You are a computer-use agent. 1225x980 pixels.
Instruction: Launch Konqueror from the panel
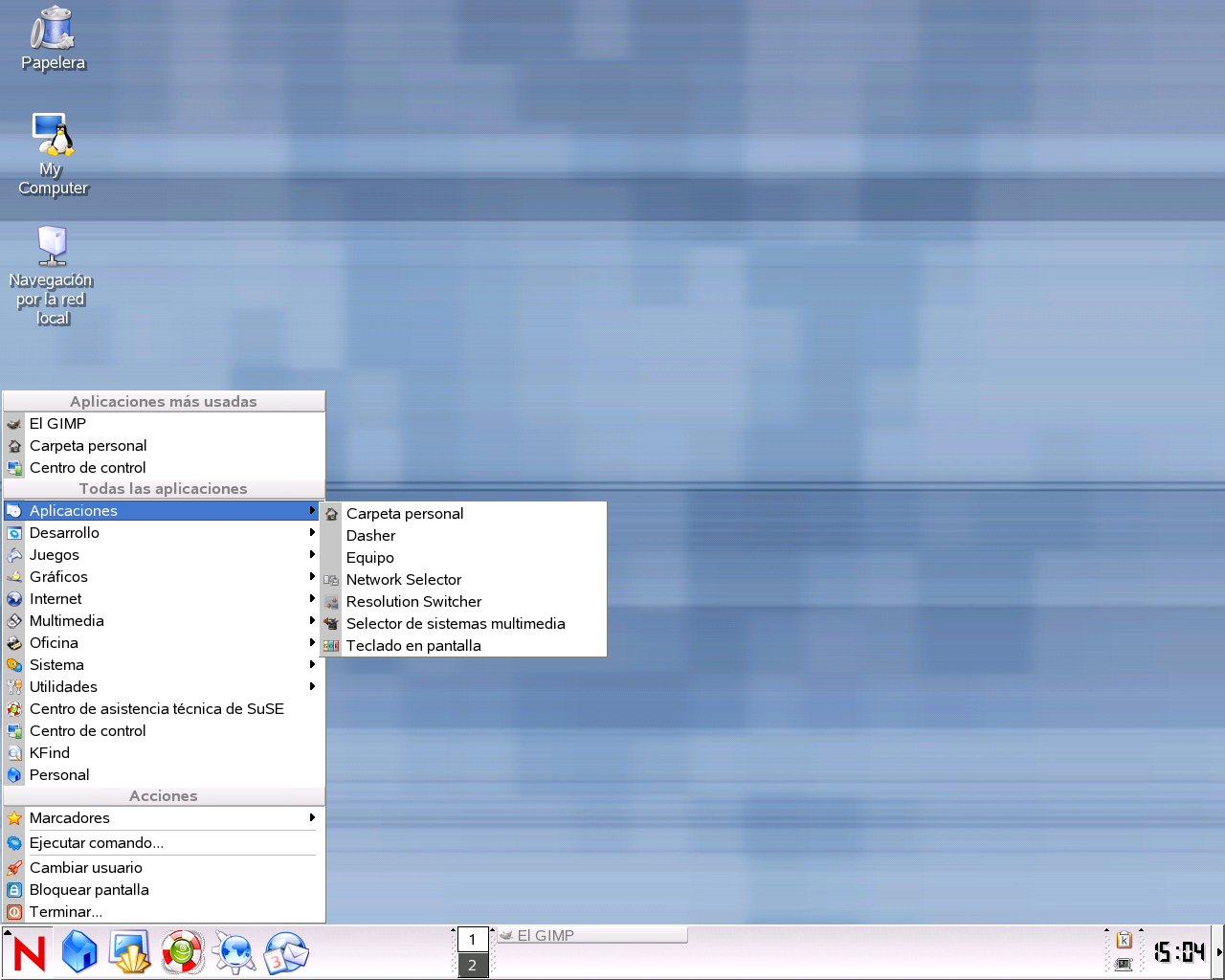tap(79, 951)
